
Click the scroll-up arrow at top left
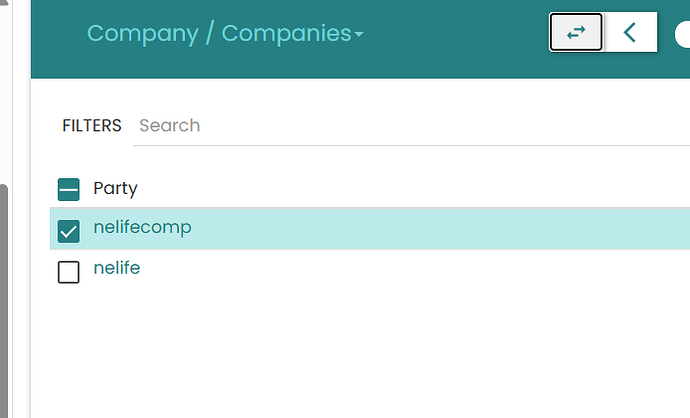pyautogui.click(x=4, y=3)
